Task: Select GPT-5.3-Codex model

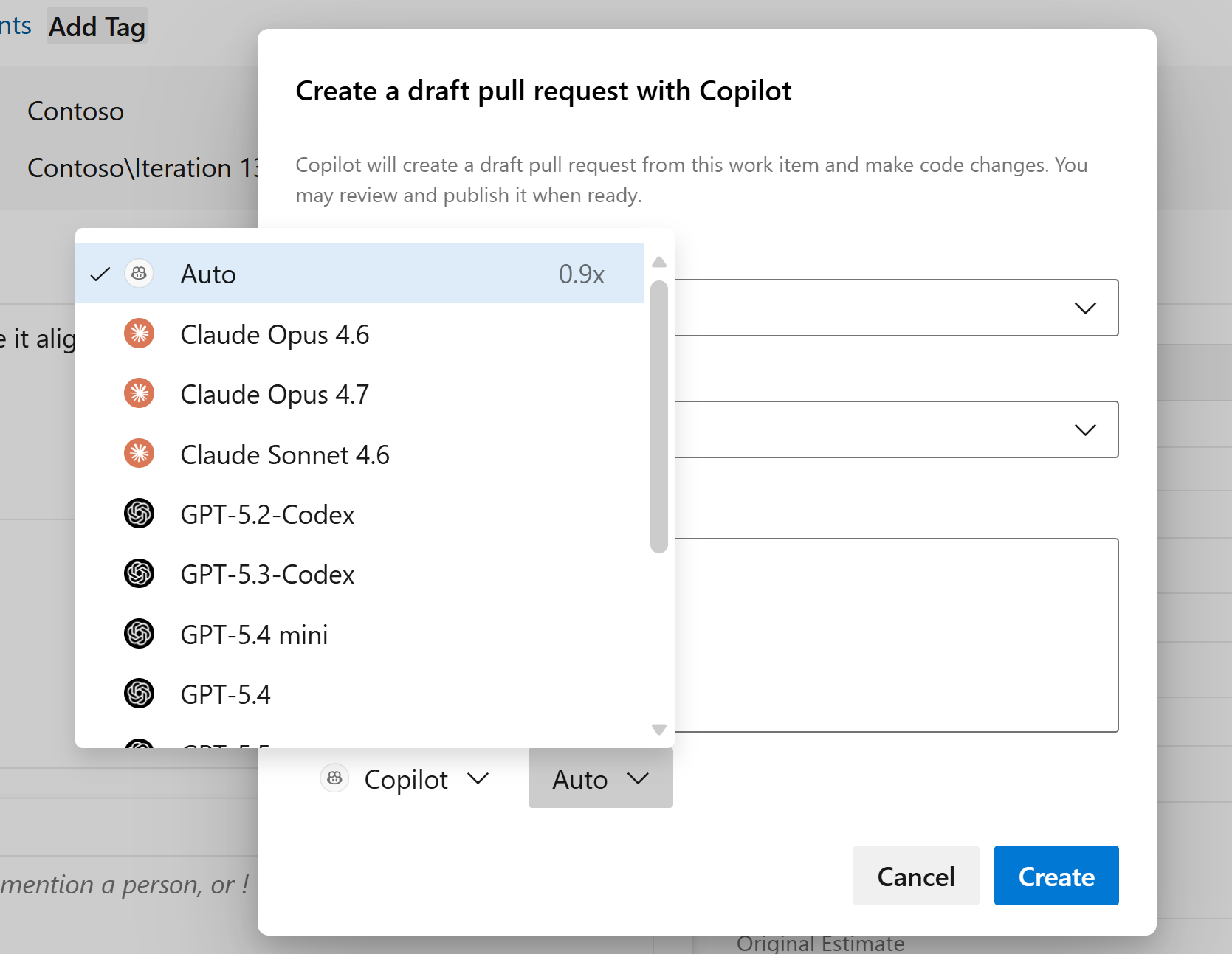Action: pyautogui.click(x=359, y=574)
